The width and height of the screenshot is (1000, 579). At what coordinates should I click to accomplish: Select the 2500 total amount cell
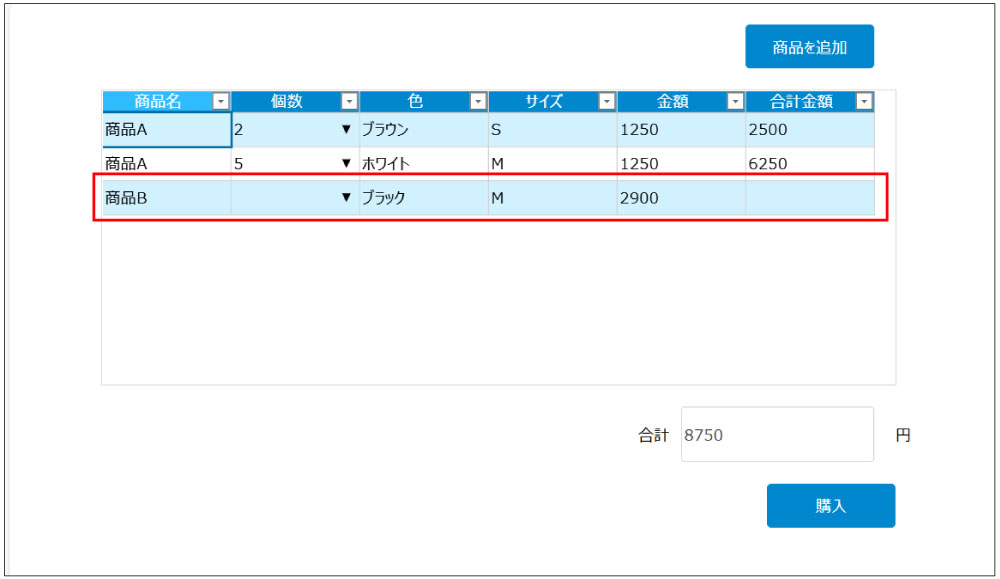[x=809, y=129]
